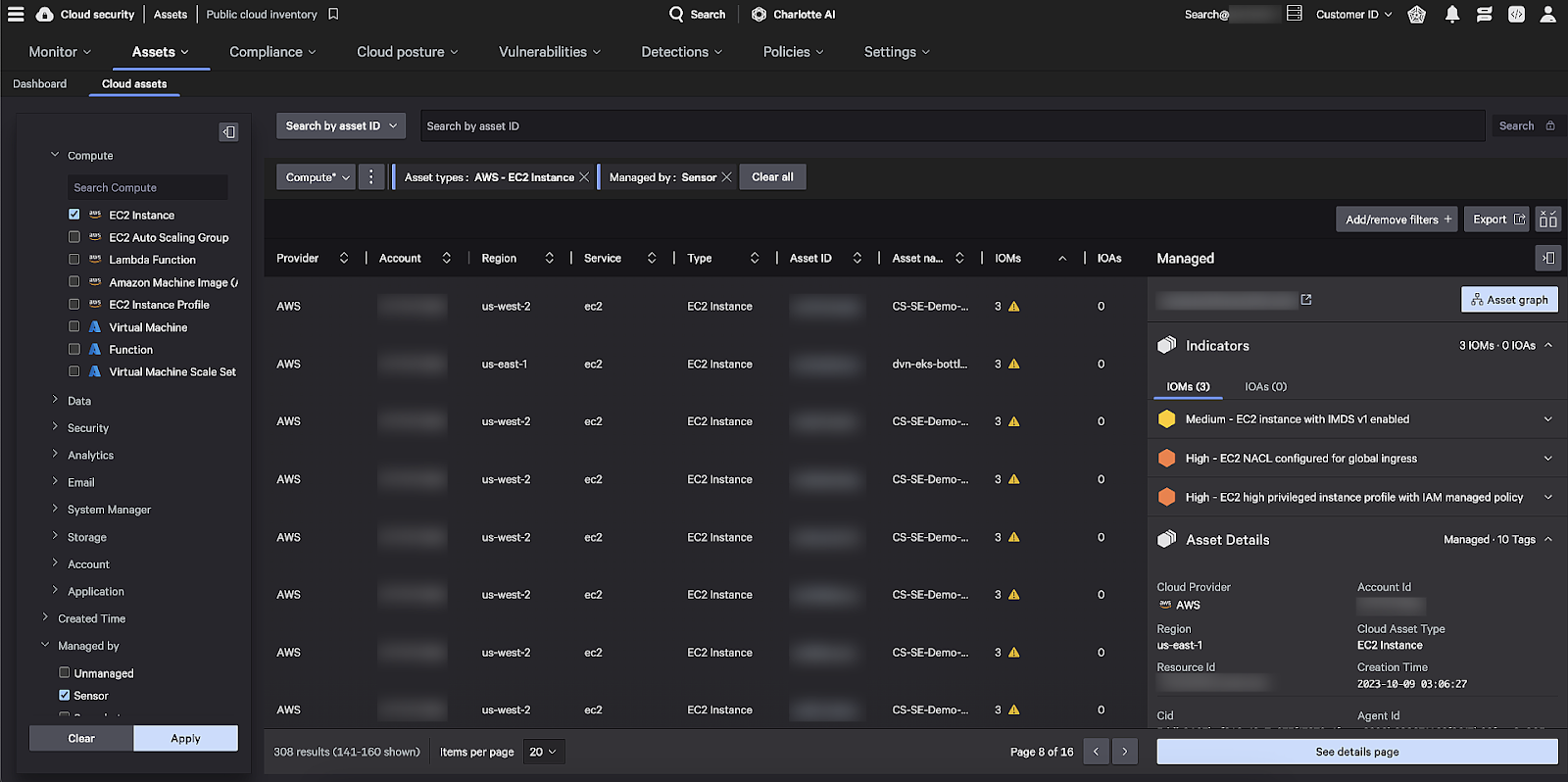
Task: Sort by Provider column
Action: tap(344, 258)
